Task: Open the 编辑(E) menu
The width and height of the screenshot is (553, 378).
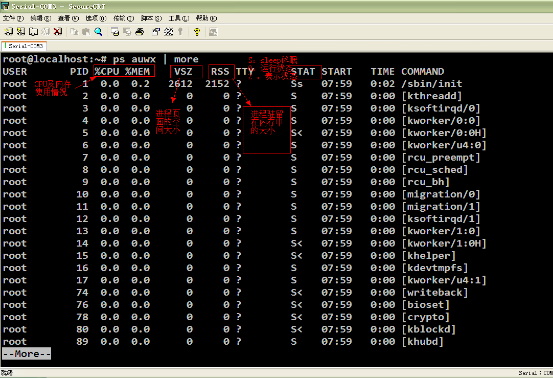Action: [x=41, y=18]
